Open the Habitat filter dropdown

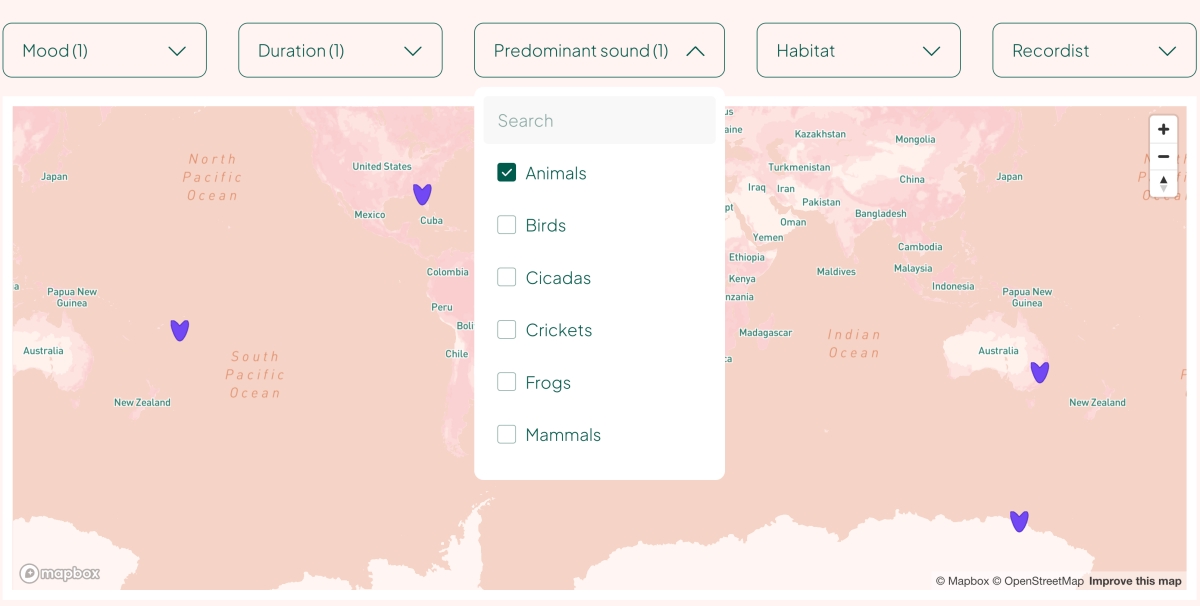(x=858, y=51)
